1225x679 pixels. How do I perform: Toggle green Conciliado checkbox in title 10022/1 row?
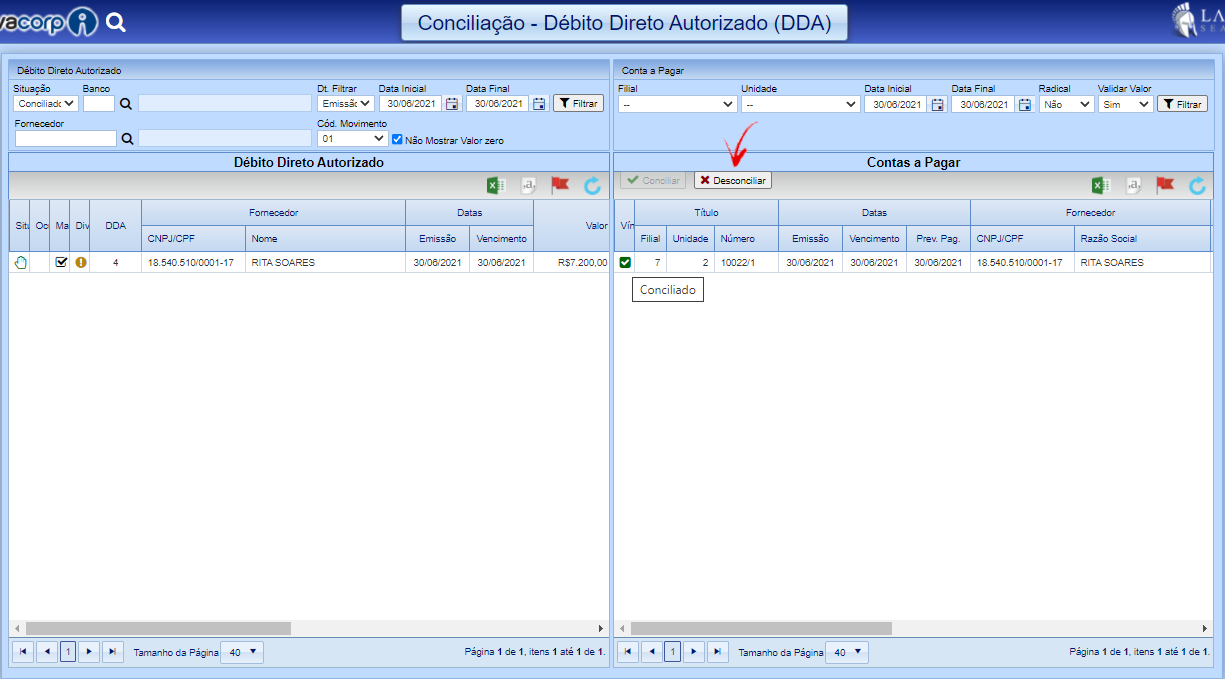tap(625, 262)
